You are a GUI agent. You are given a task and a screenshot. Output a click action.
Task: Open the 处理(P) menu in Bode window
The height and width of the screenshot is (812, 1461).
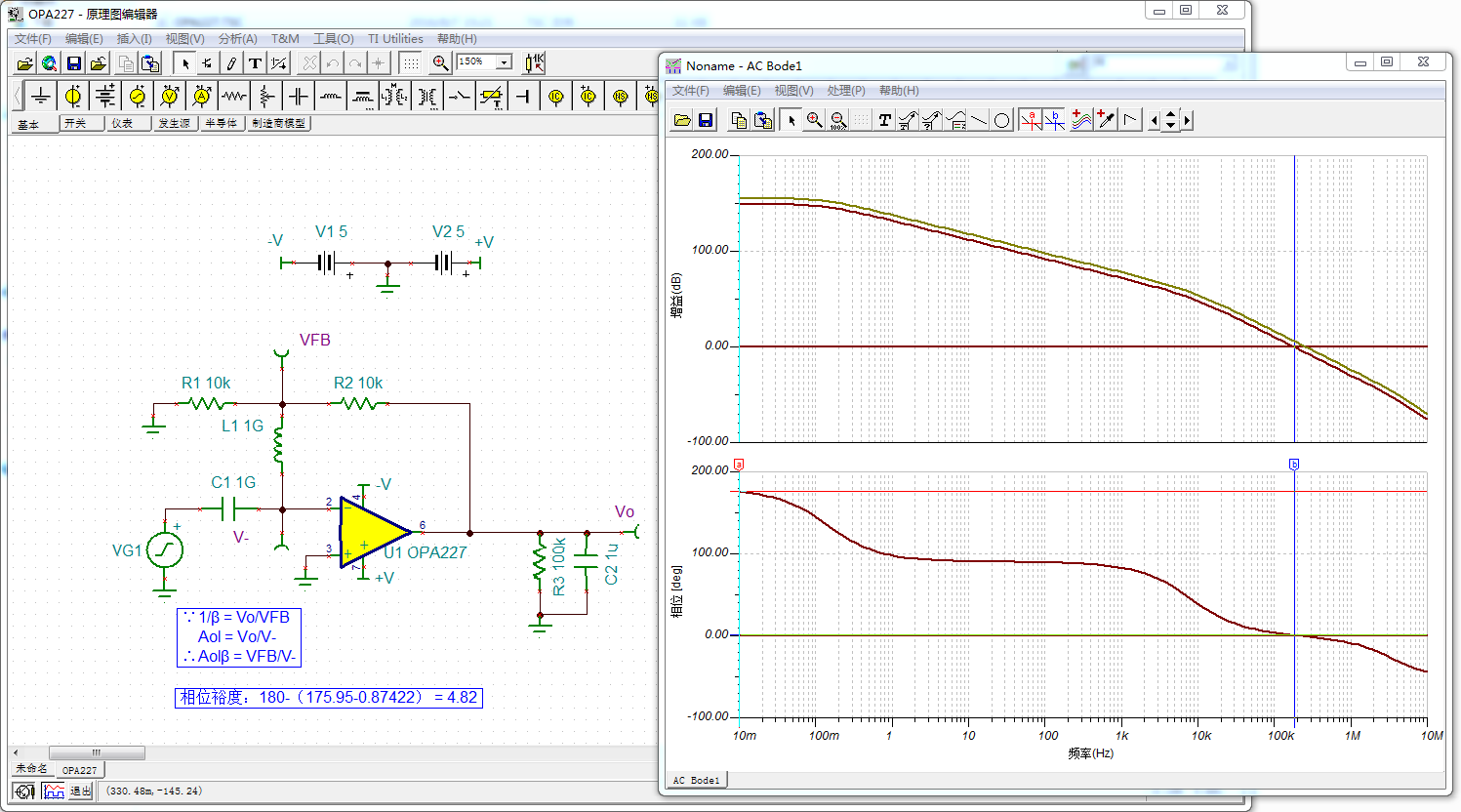[x=845, y=91]
